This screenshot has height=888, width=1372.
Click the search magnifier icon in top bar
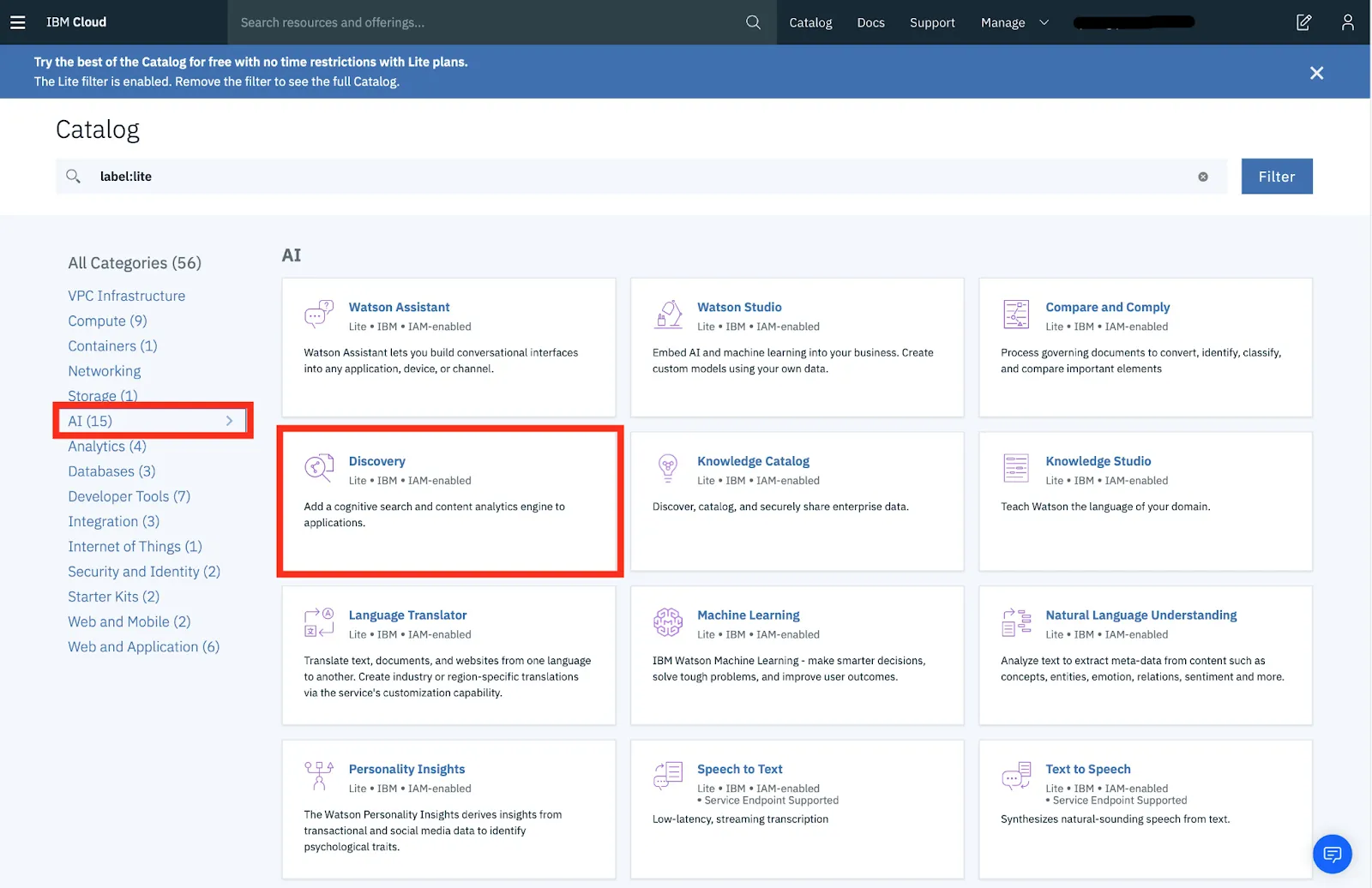click(753, 22)
